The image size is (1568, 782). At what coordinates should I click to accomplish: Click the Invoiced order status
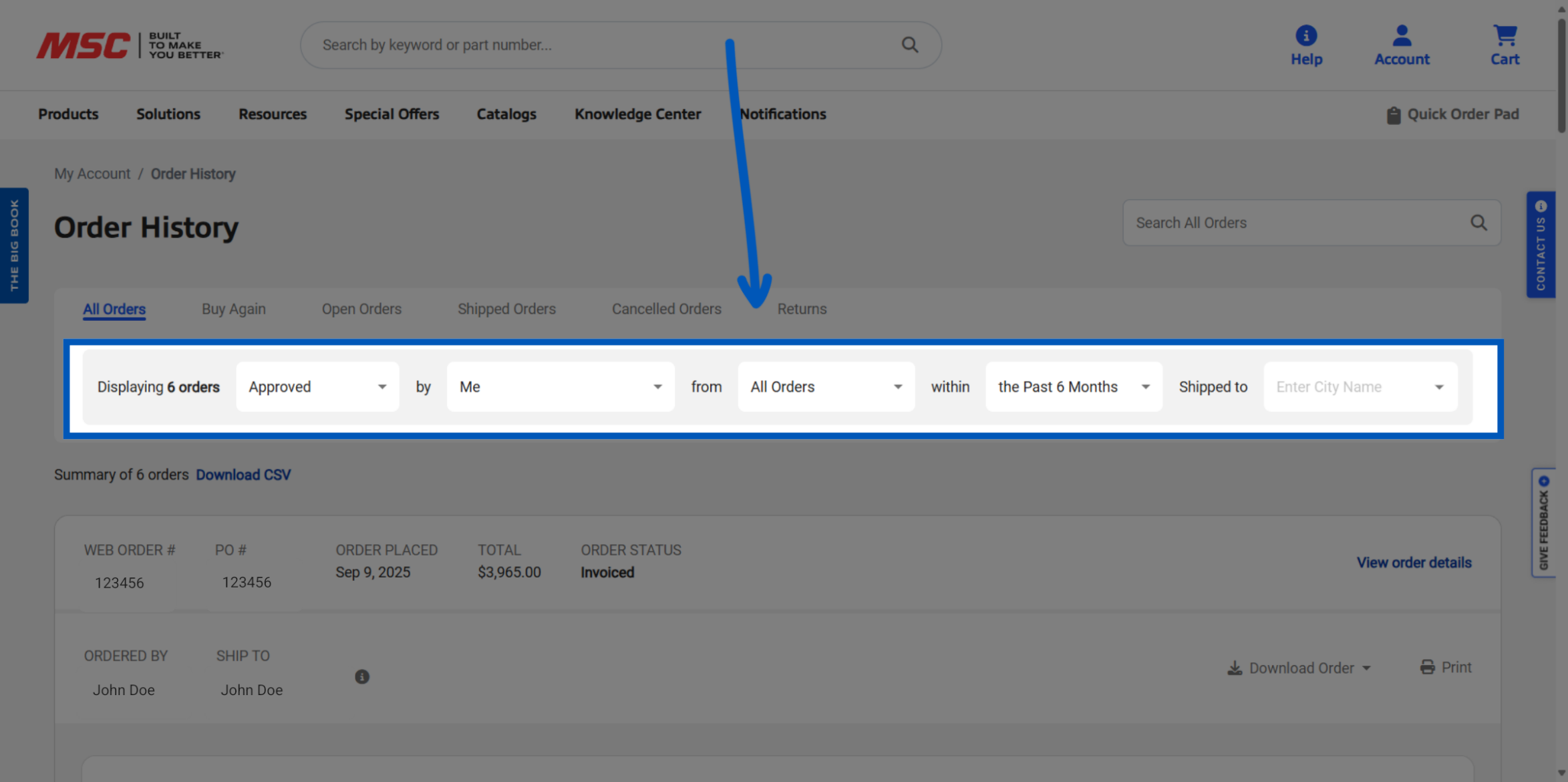pyautogui.click(x=607, y=572)
